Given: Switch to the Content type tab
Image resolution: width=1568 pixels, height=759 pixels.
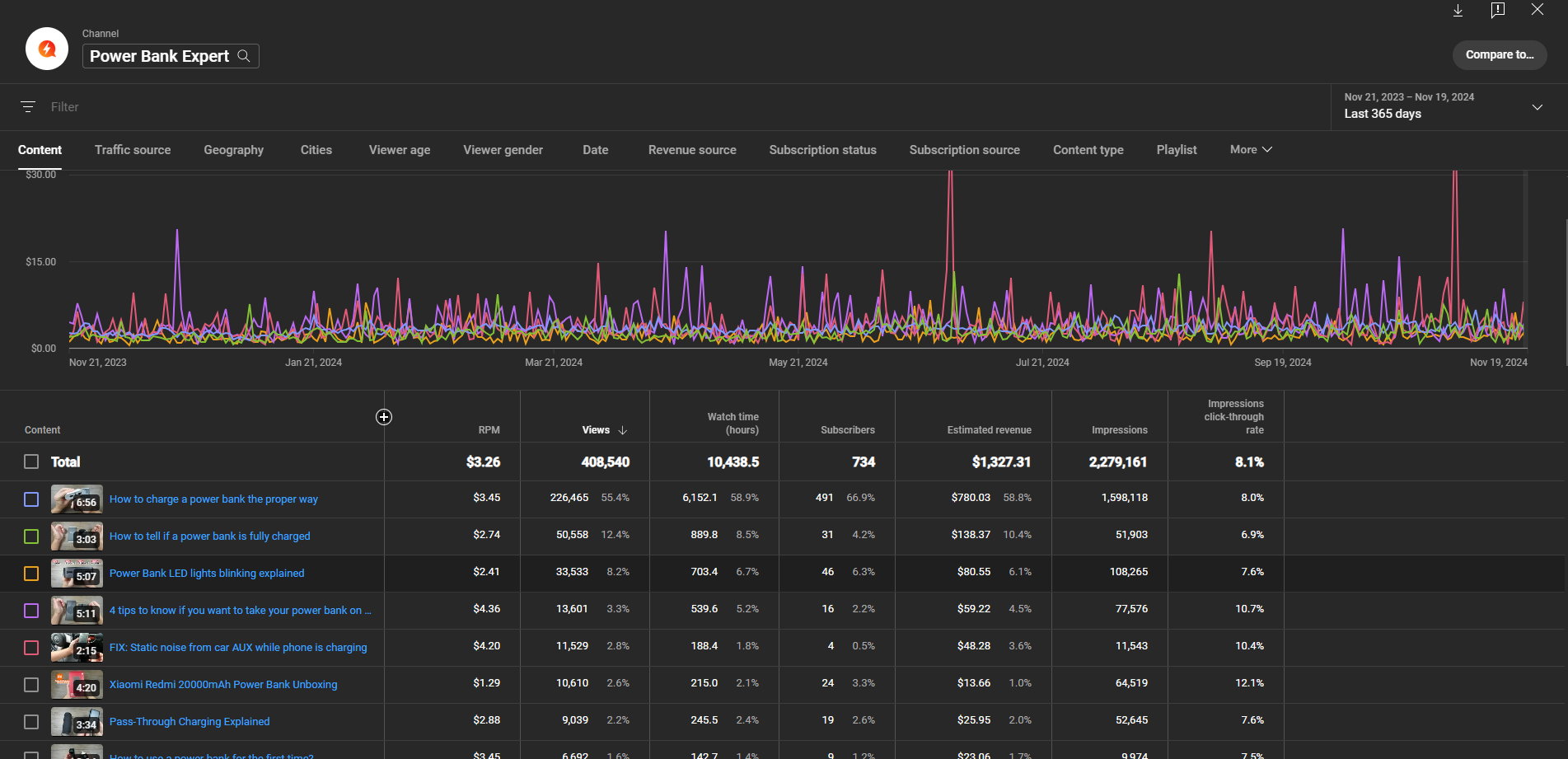Looking at the screenshot, I should [1088, 150].
